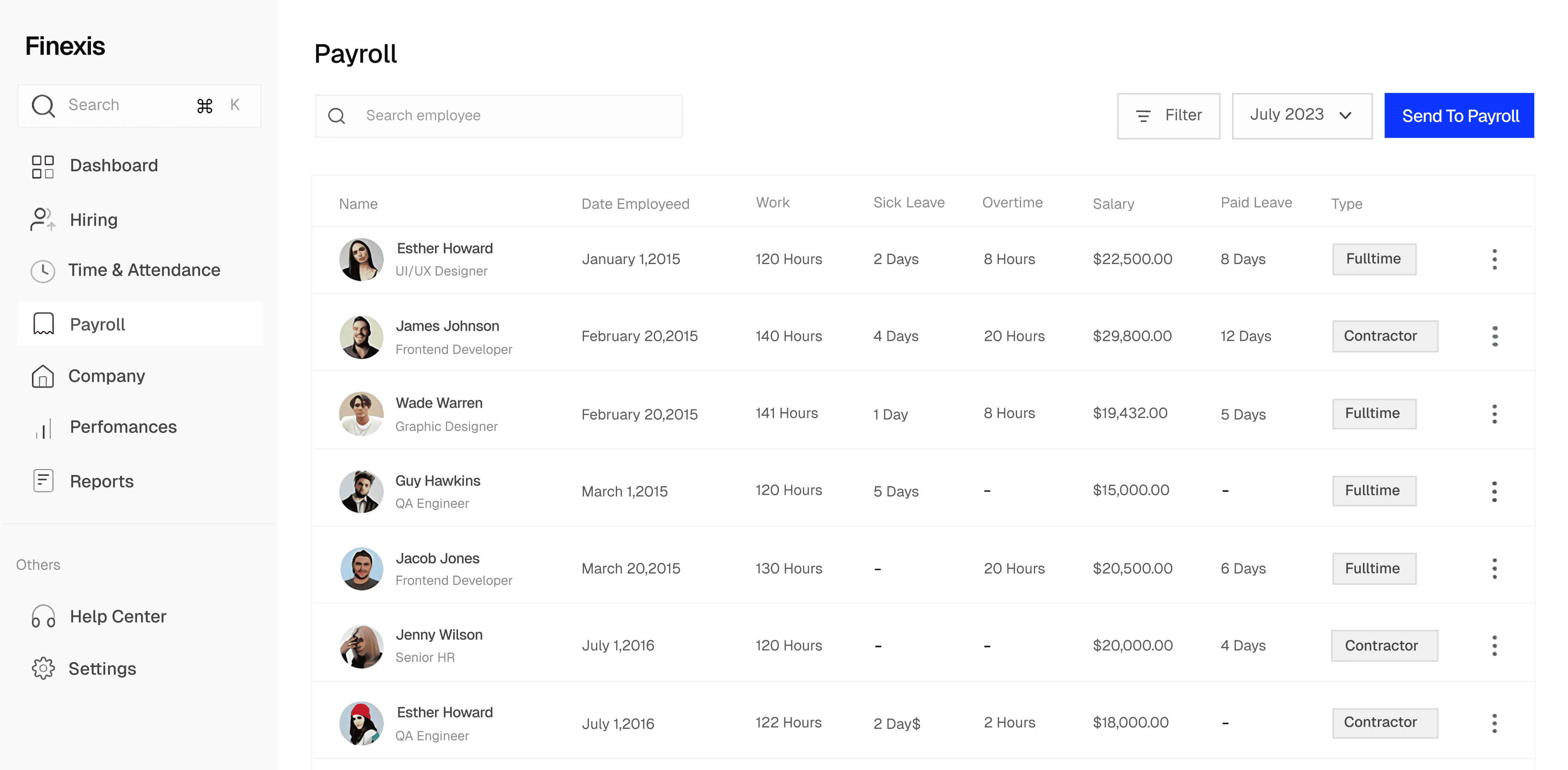This screenshot has width=1568, height=770.
Task: Click the Company house icon
Action: [x=43, y=376]
